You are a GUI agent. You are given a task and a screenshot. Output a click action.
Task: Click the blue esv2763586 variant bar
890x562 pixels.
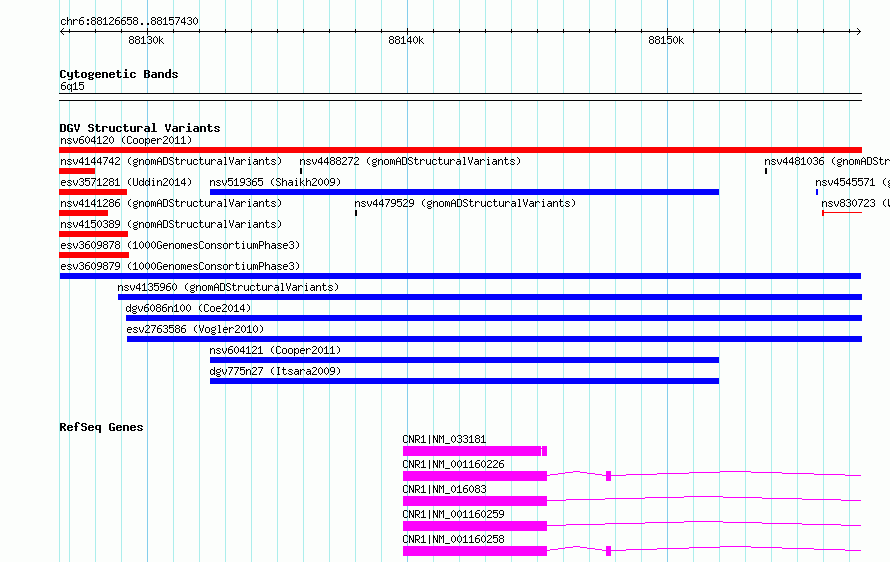(494, 339)
